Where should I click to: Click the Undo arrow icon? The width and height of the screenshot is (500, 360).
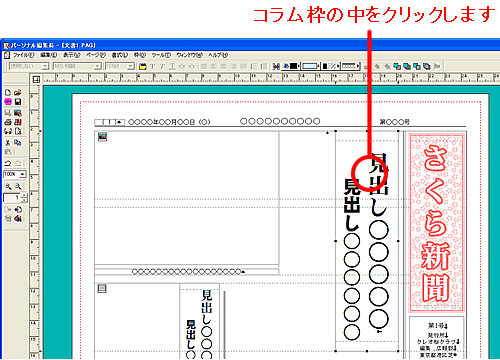click(x=8, y=163)
